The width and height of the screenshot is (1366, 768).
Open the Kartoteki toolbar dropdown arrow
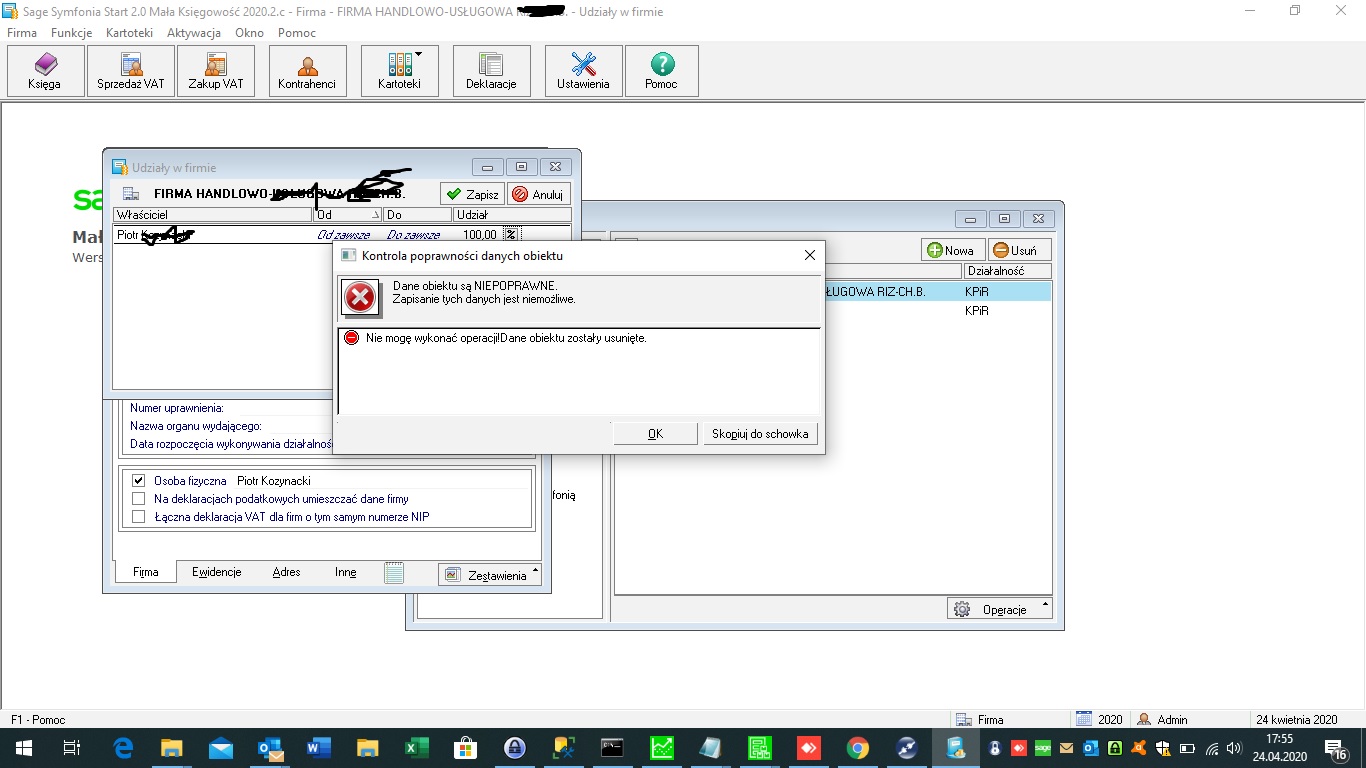pyautogui.click(x=419, y=54)
